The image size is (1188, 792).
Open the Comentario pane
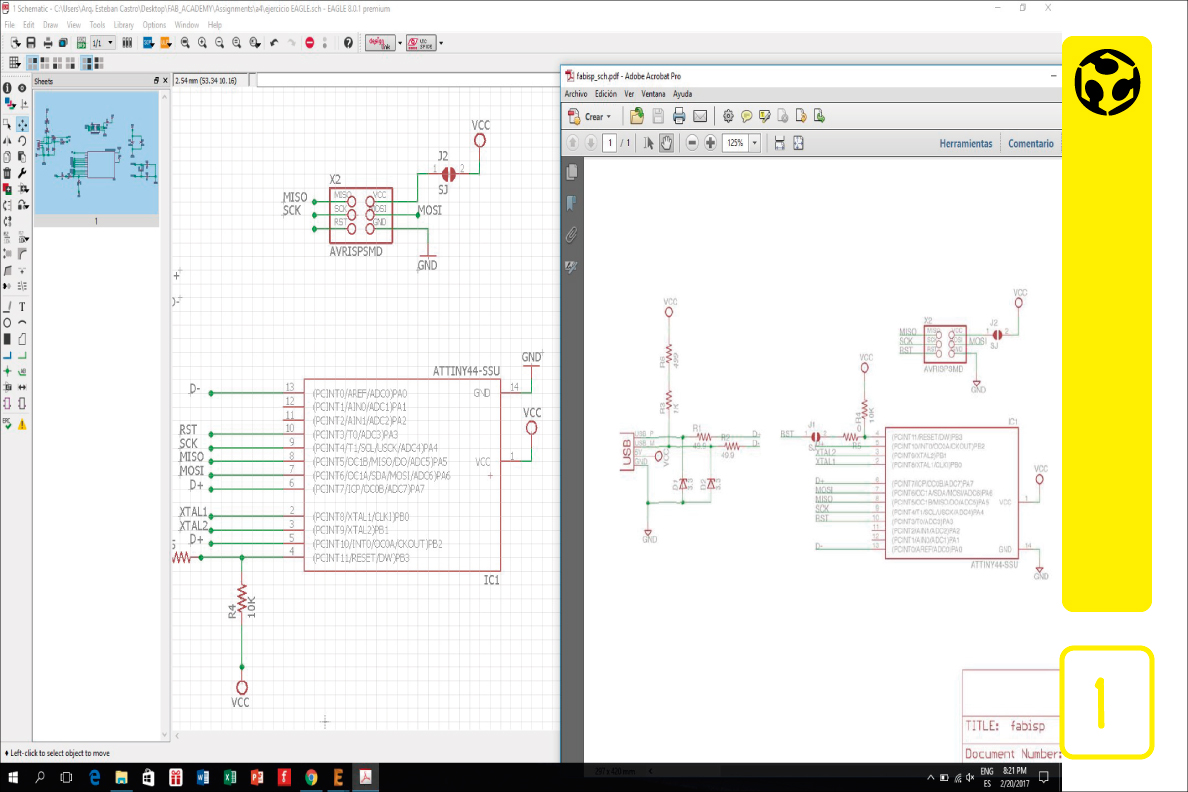point(1030,144)
